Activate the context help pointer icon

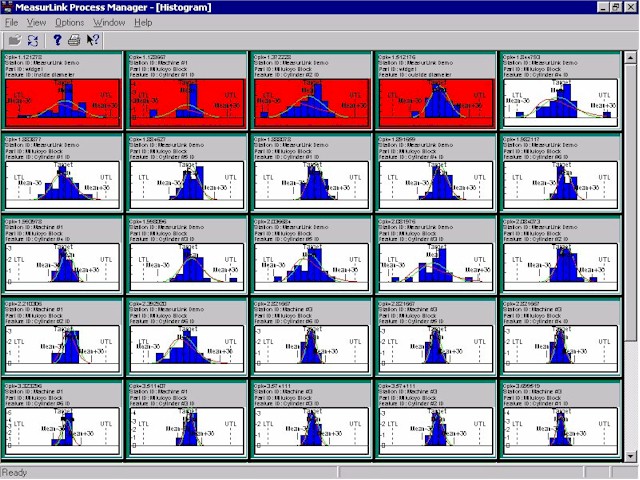pos(93,40)
